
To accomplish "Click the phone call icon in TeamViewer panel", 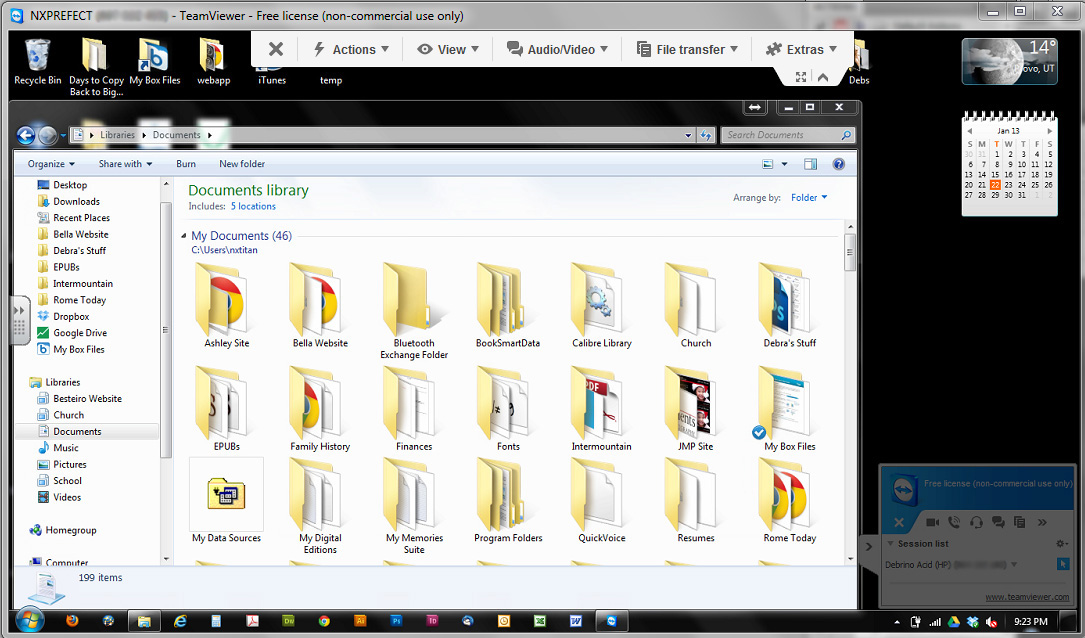I will pyautogui.click(x=954, y=522).
